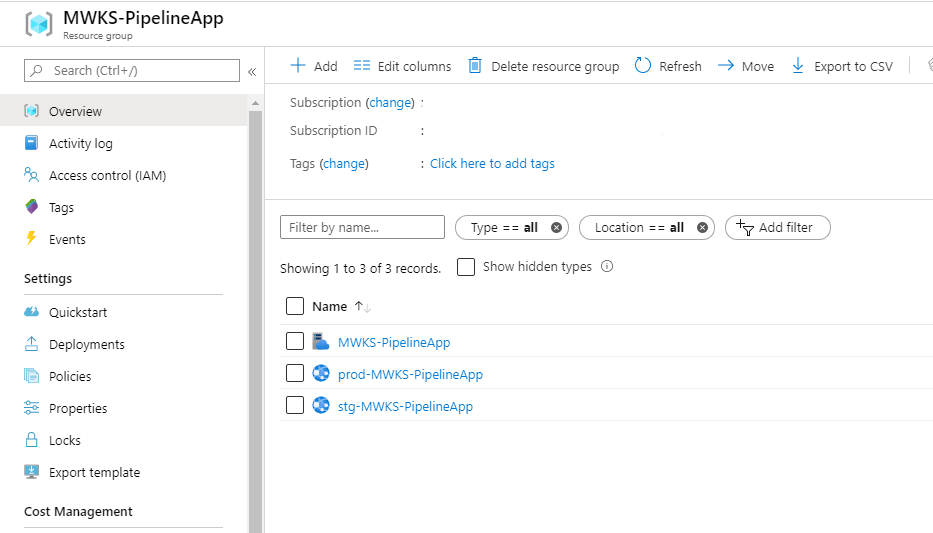
Task: Click the 'Click here to add tags' link
Action: coord(492,164)
